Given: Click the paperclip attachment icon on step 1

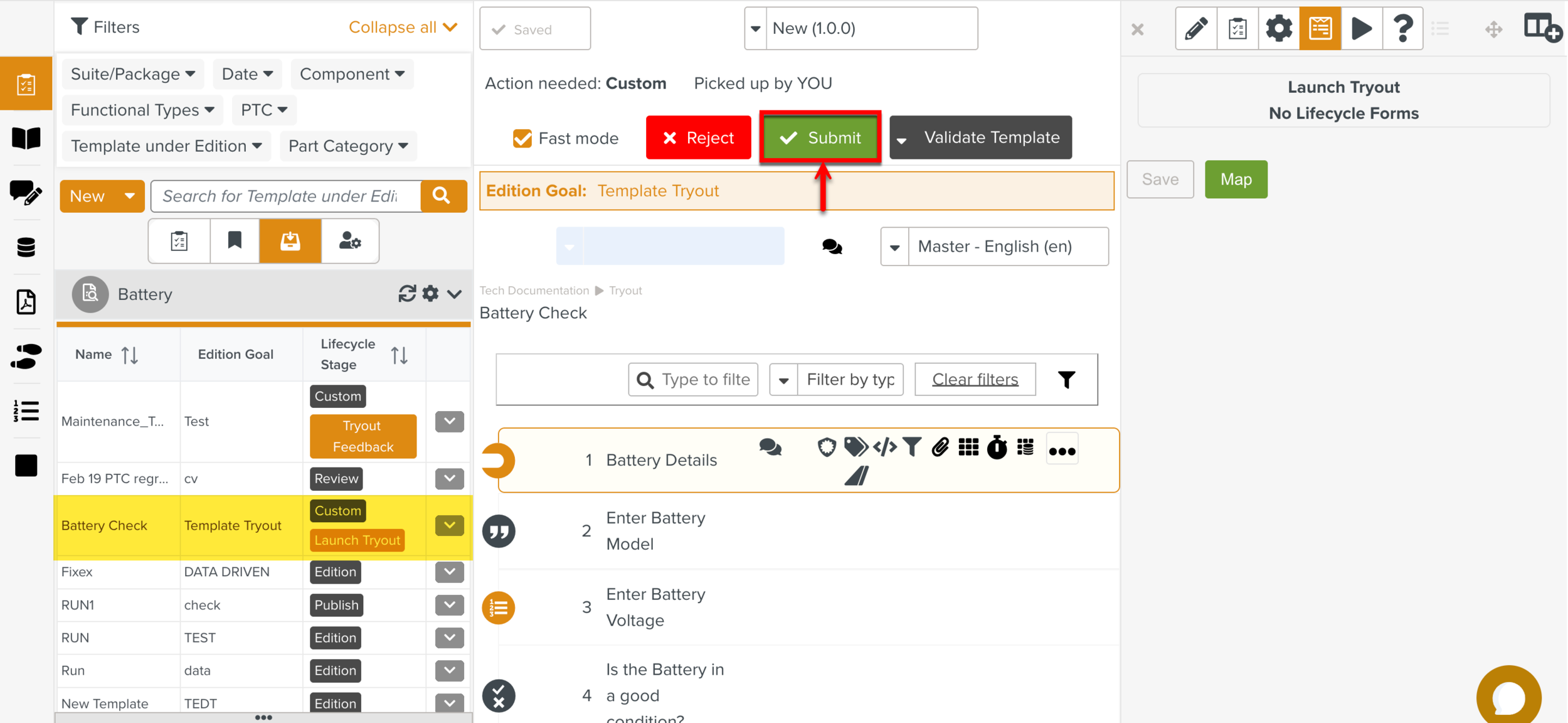Looking at the screenshot, I should coord(940,447).
